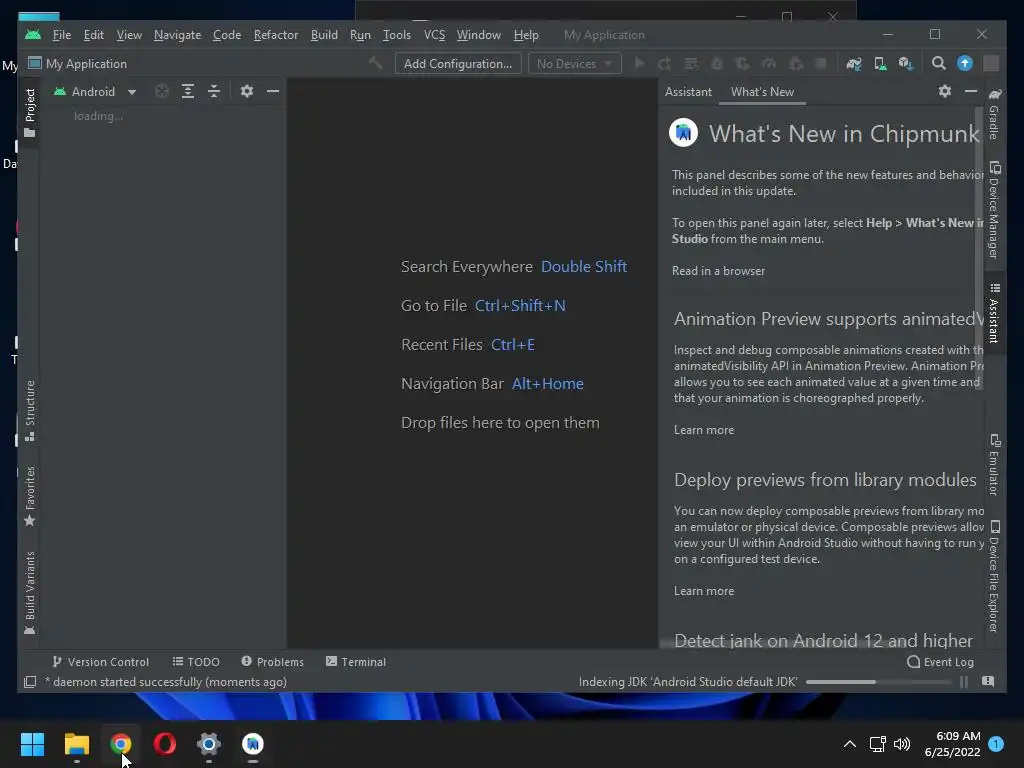Click Learn more under Animation Preview

point(704,430)
